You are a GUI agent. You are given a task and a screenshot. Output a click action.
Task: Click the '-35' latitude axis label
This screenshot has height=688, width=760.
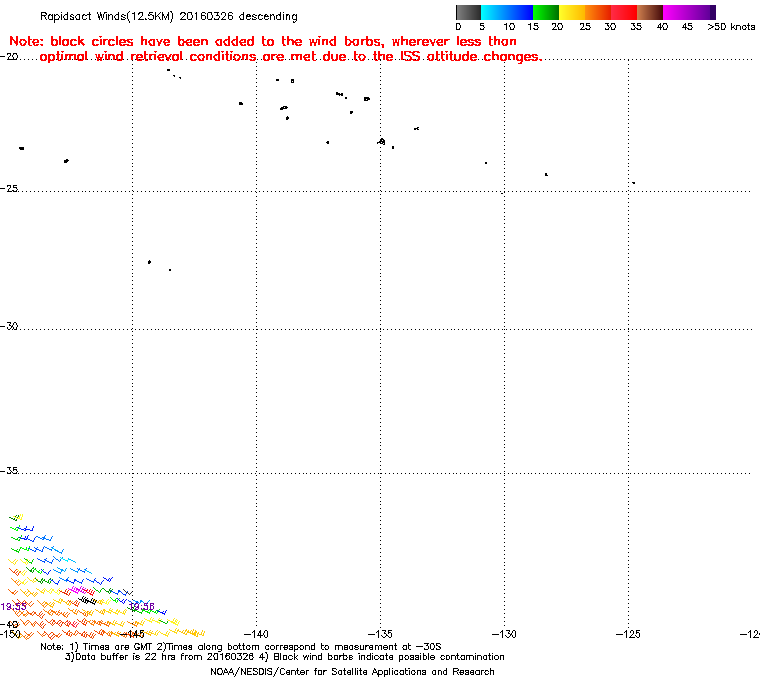pos(9,471)
